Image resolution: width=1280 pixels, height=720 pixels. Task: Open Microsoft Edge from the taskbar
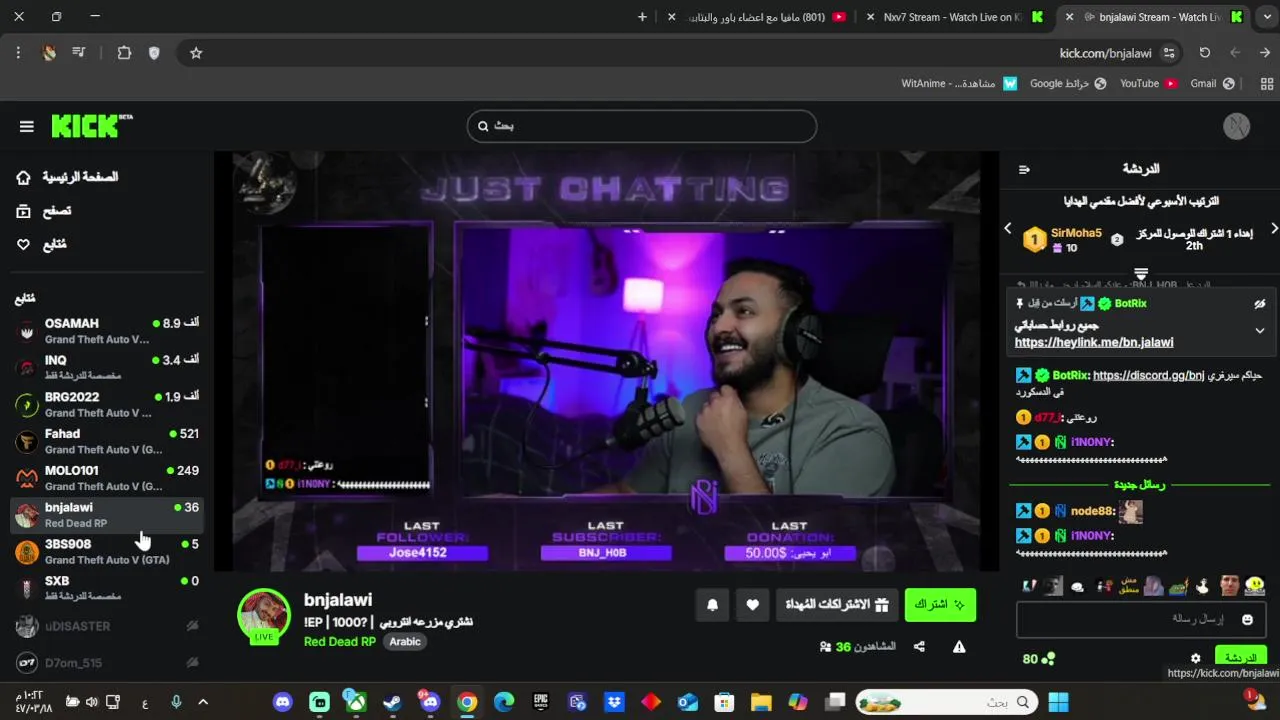504,702
